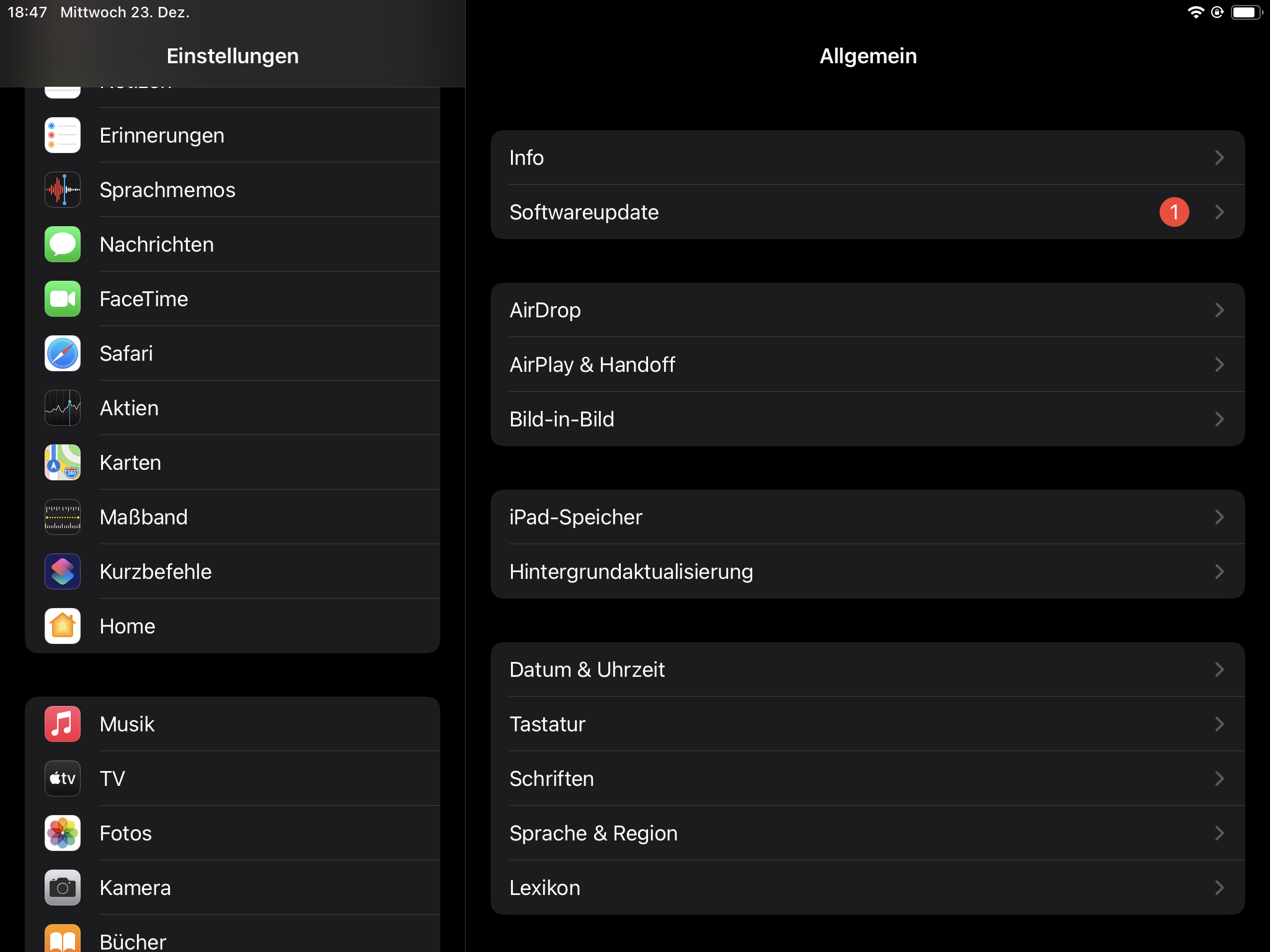Tap the Erinnerungen app icon
Viewport: 1270px width, 952px height.
[x=63, y=135]
